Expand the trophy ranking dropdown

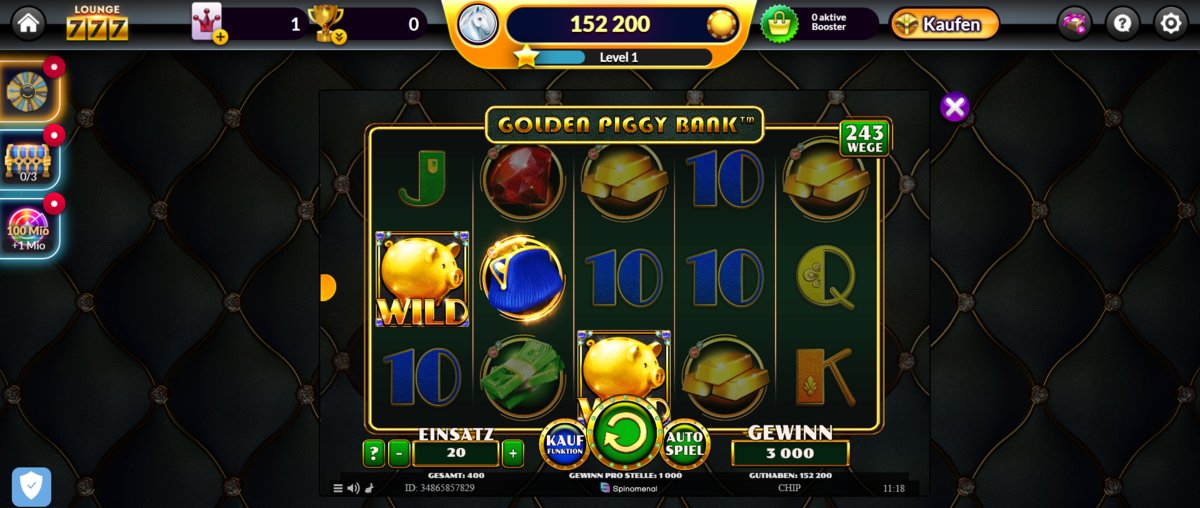pyautogui.click(x=339, y=37)
